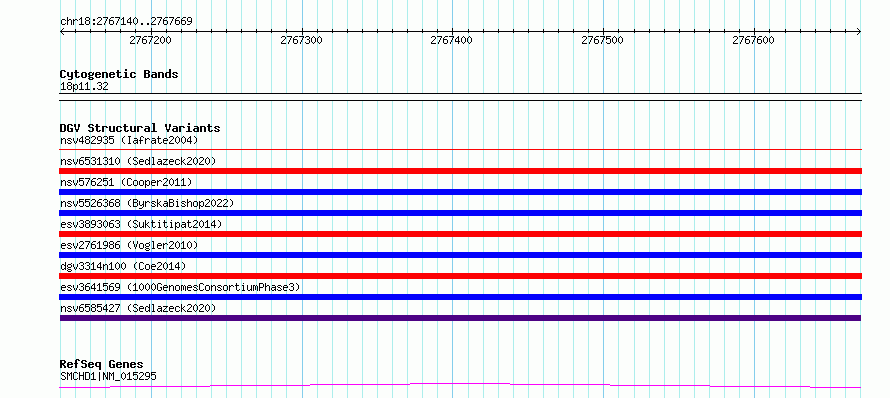This screenshot has height=398, width=890.
Task: Select the thin red nsv482935 variant line
Action: (x=460, y=150)
